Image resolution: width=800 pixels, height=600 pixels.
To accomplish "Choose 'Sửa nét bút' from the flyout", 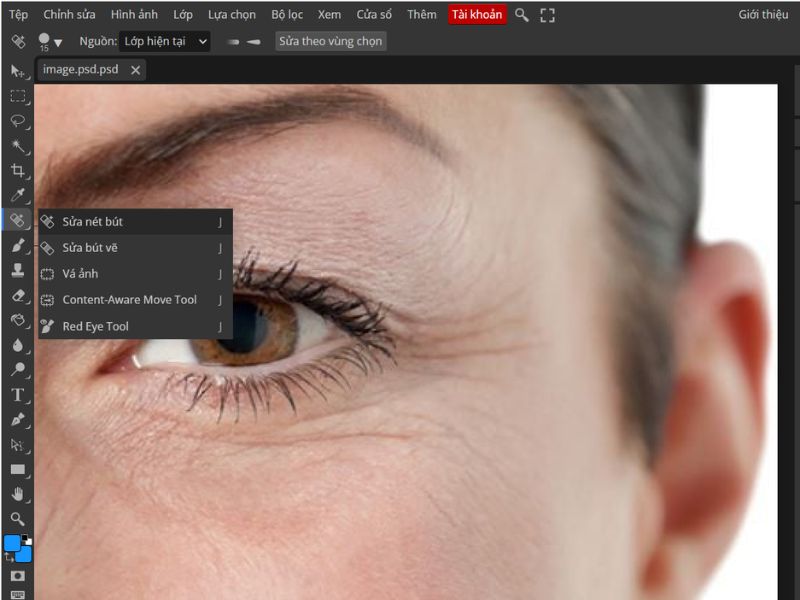I will [136, 221].
